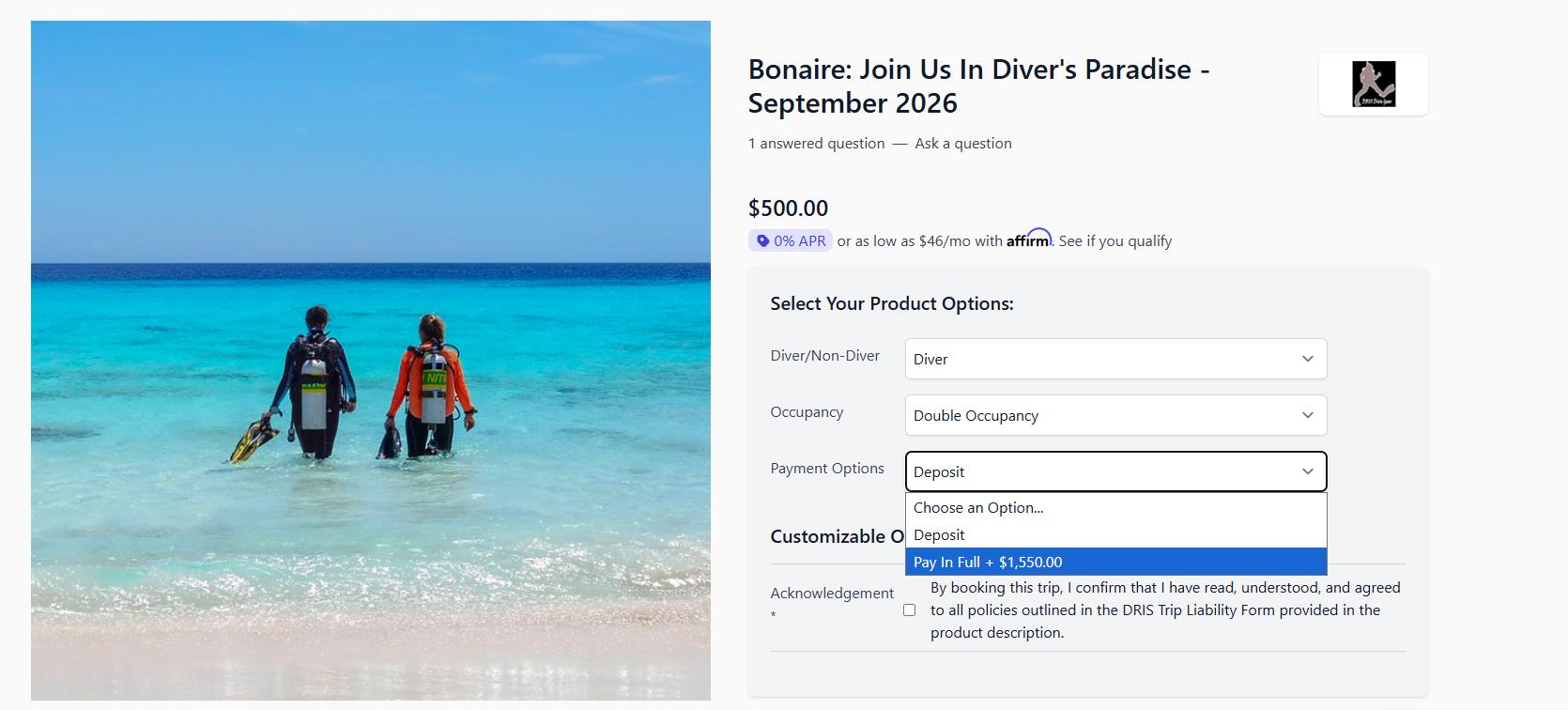Select 'Pay In Full + $1,550.00' option
The width and height of the screenshot is (1568, 710).
[x=988, y=562]
